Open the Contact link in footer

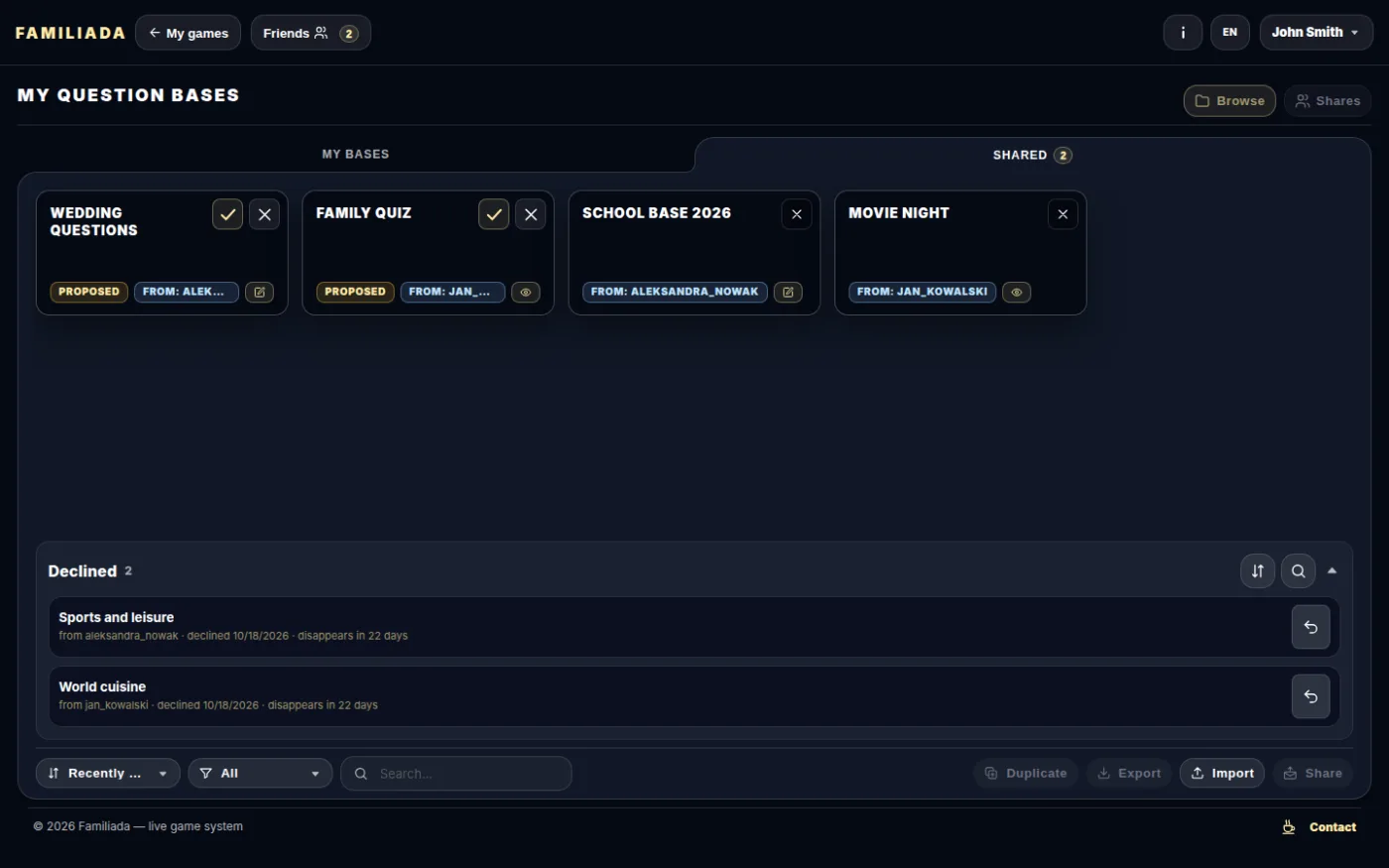tap(1332, 827)
